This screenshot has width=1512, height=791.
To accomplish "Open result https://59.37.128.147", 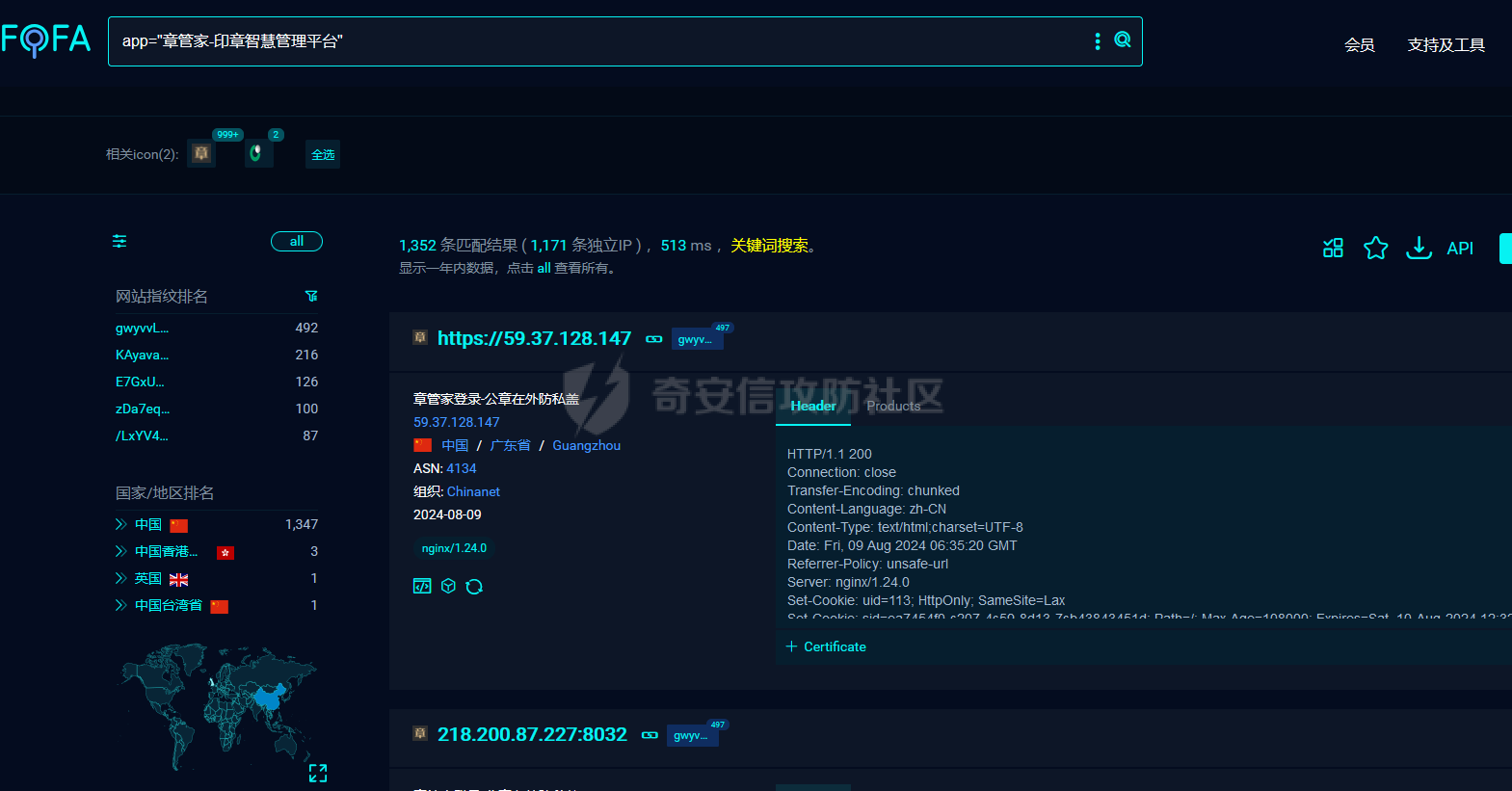I will [534, 338].
